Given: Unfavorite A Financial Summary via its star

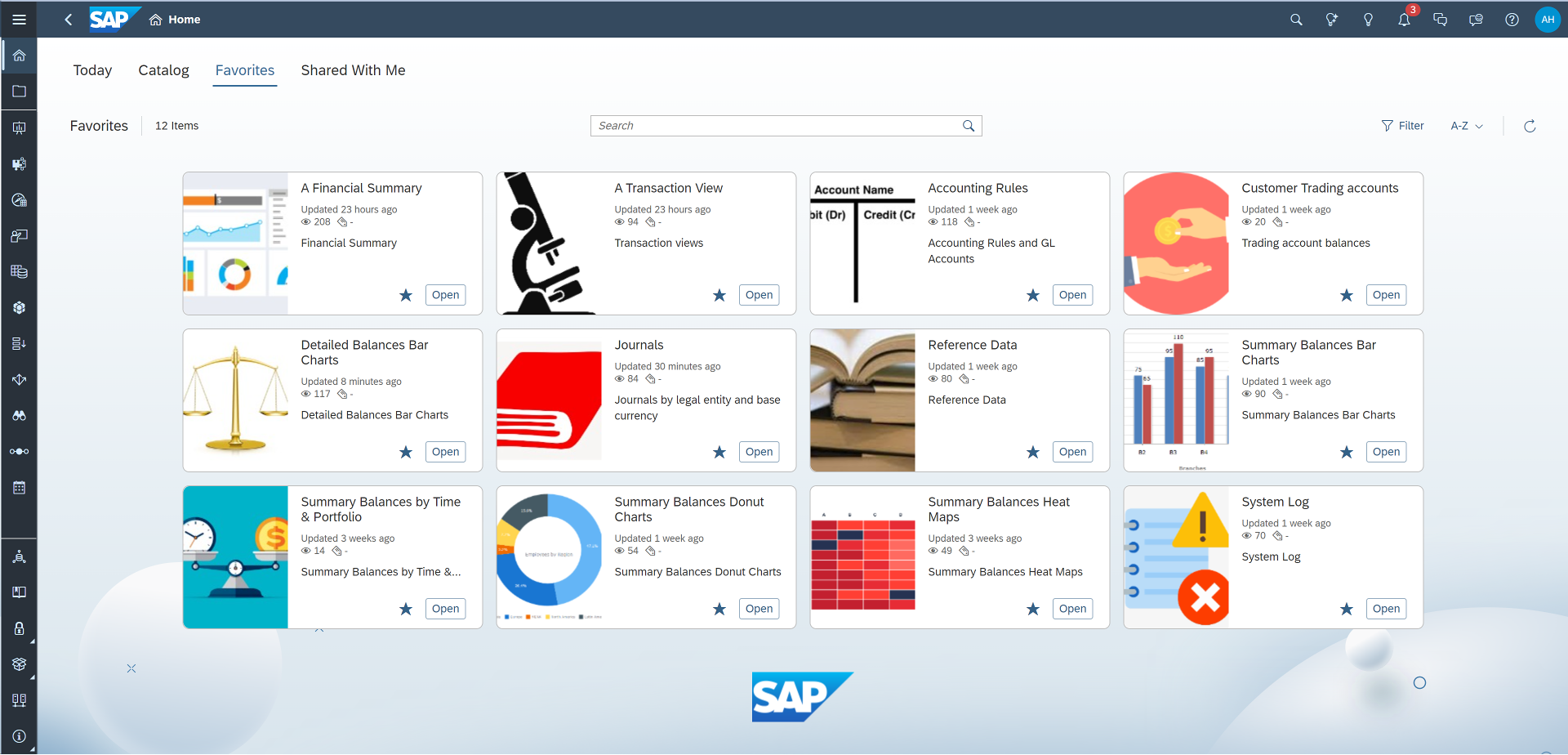Looking at the screenshot, I should pyautogui.click(x=406, y=295).
